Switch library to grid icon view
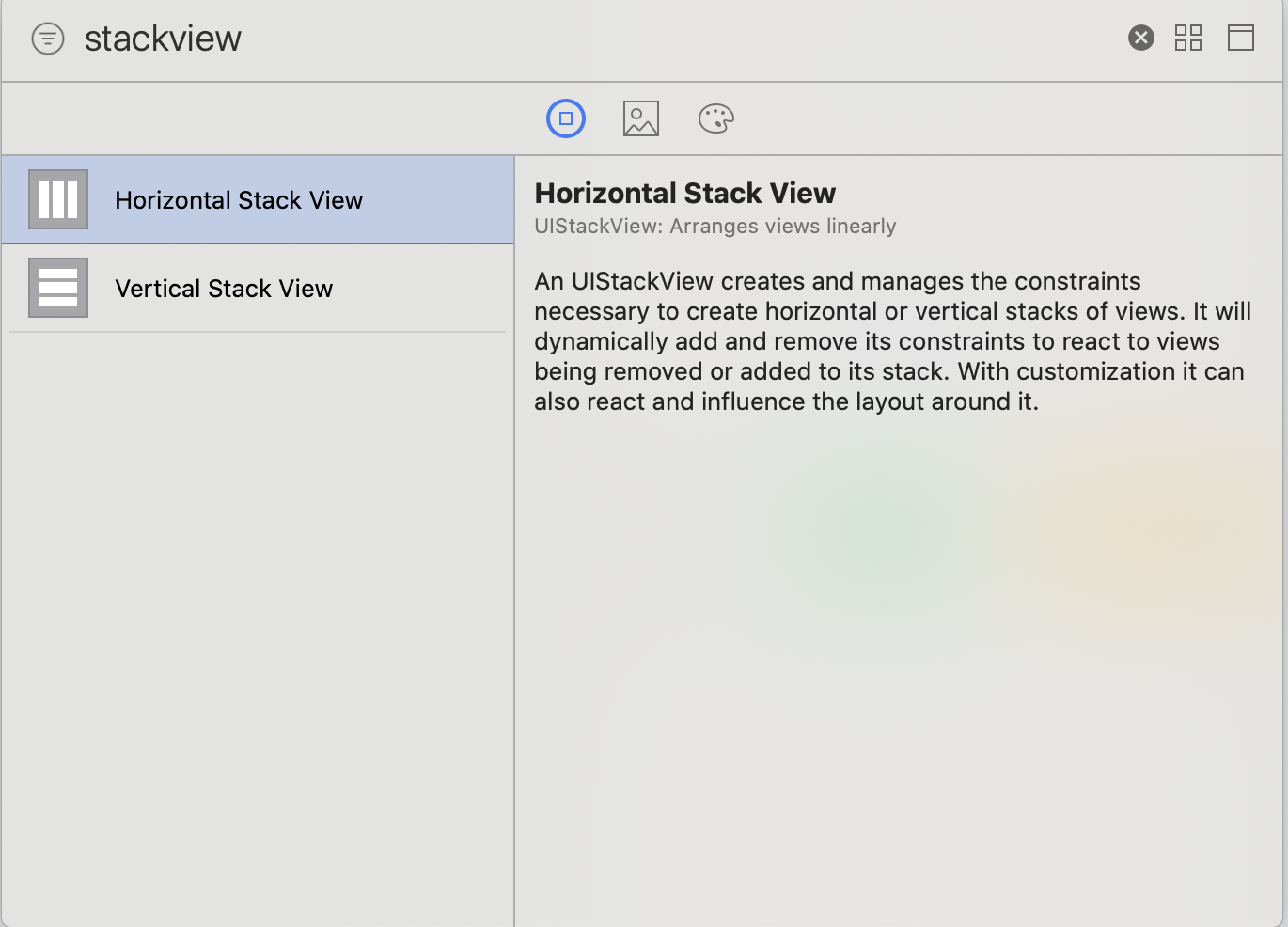1288x927 pixels. (x=1188, y=38)
